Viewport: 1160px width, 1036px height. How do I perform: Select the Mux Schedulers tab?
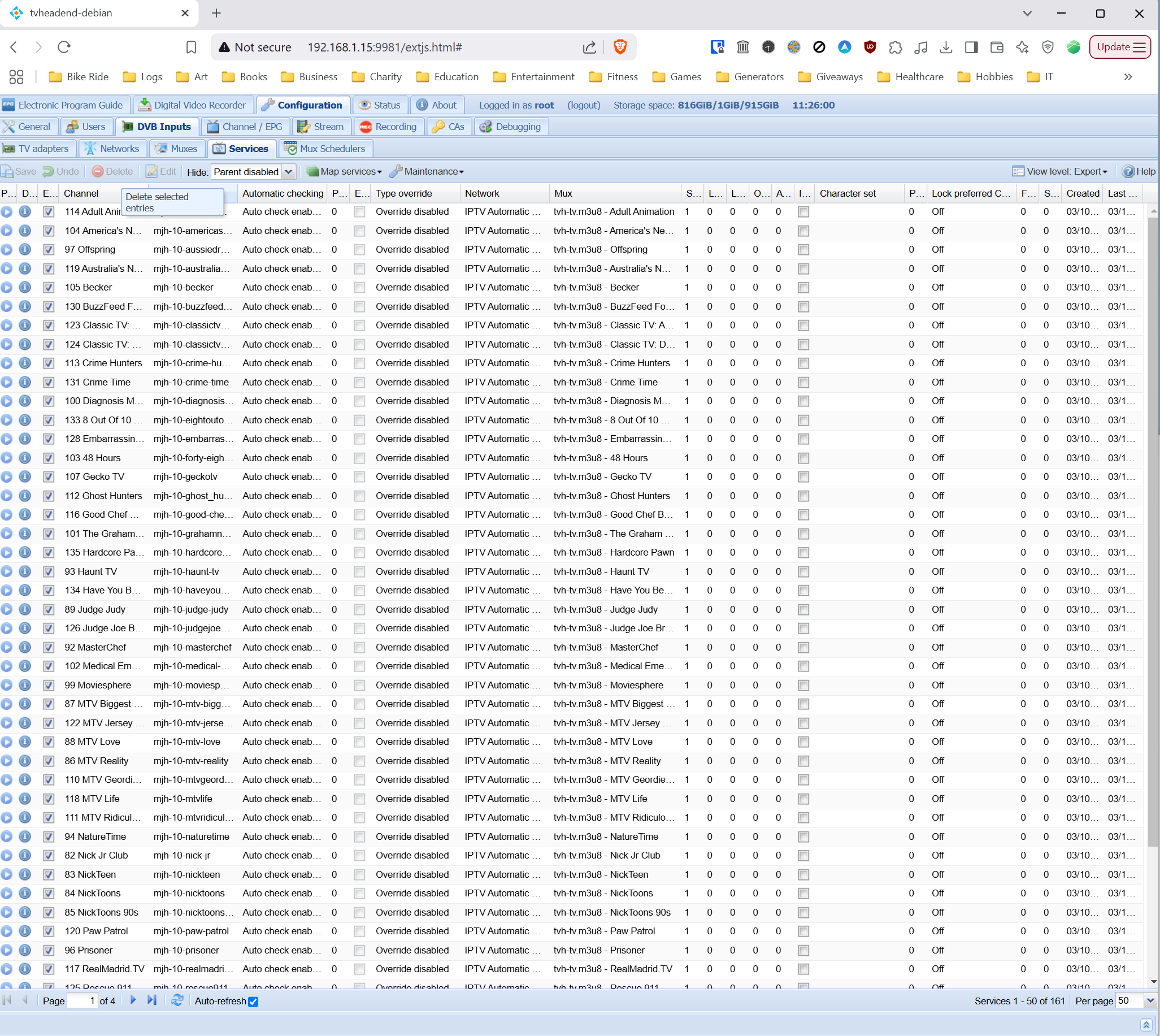coord(325,149)
